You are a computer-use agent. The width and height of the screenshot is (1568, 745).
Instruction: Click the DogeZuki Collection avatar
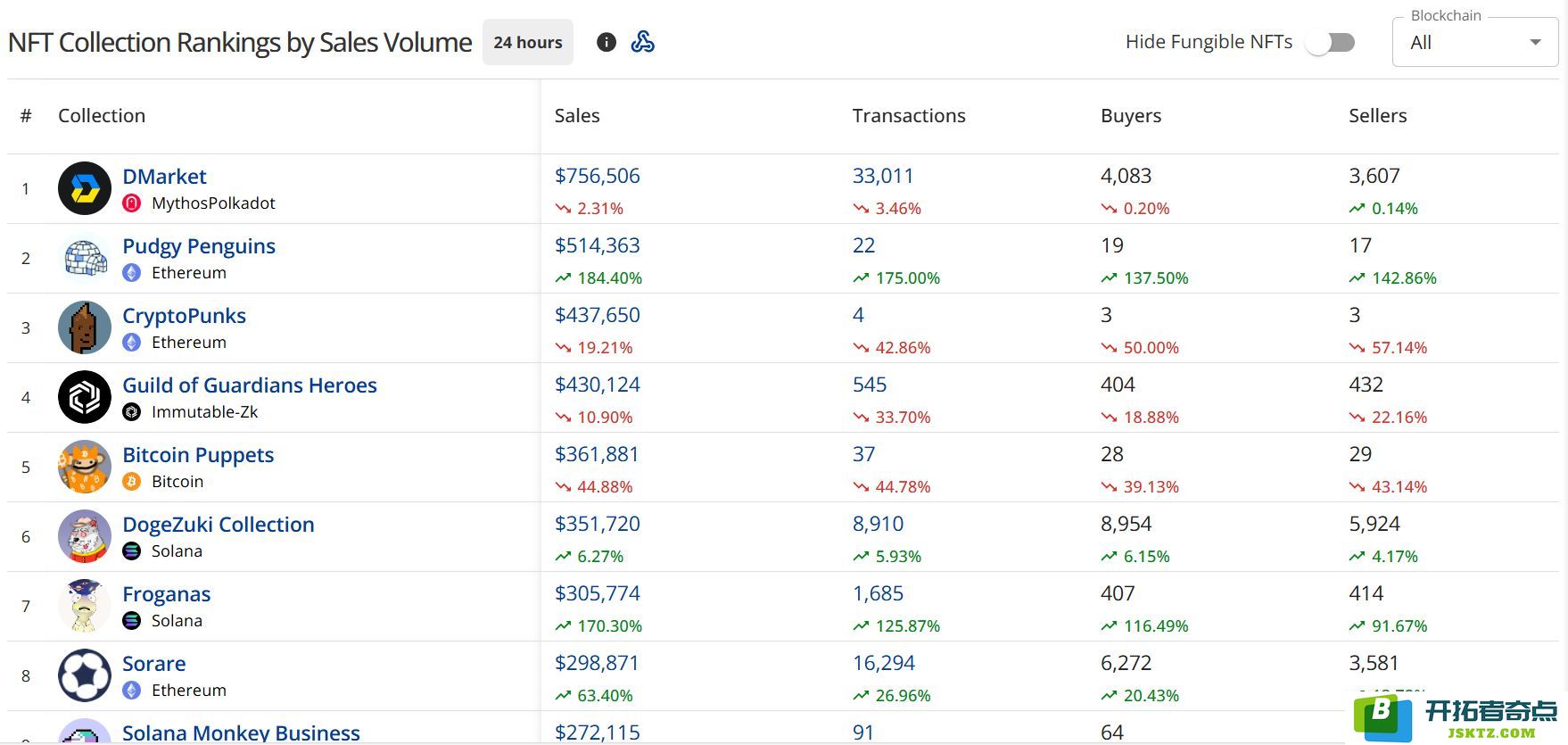point(85,536)
